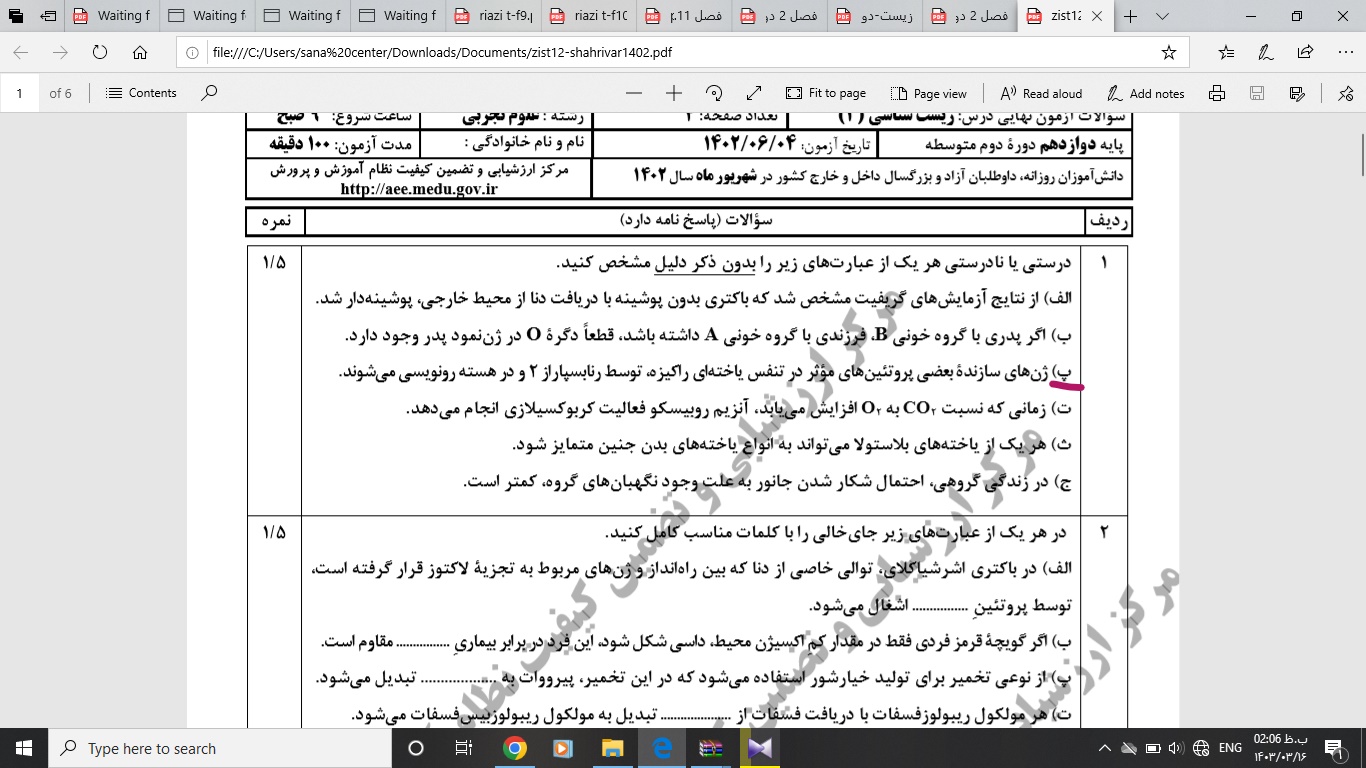Toggle the Contents side pane
1366x768 pixels.
[x=141, y=93]
